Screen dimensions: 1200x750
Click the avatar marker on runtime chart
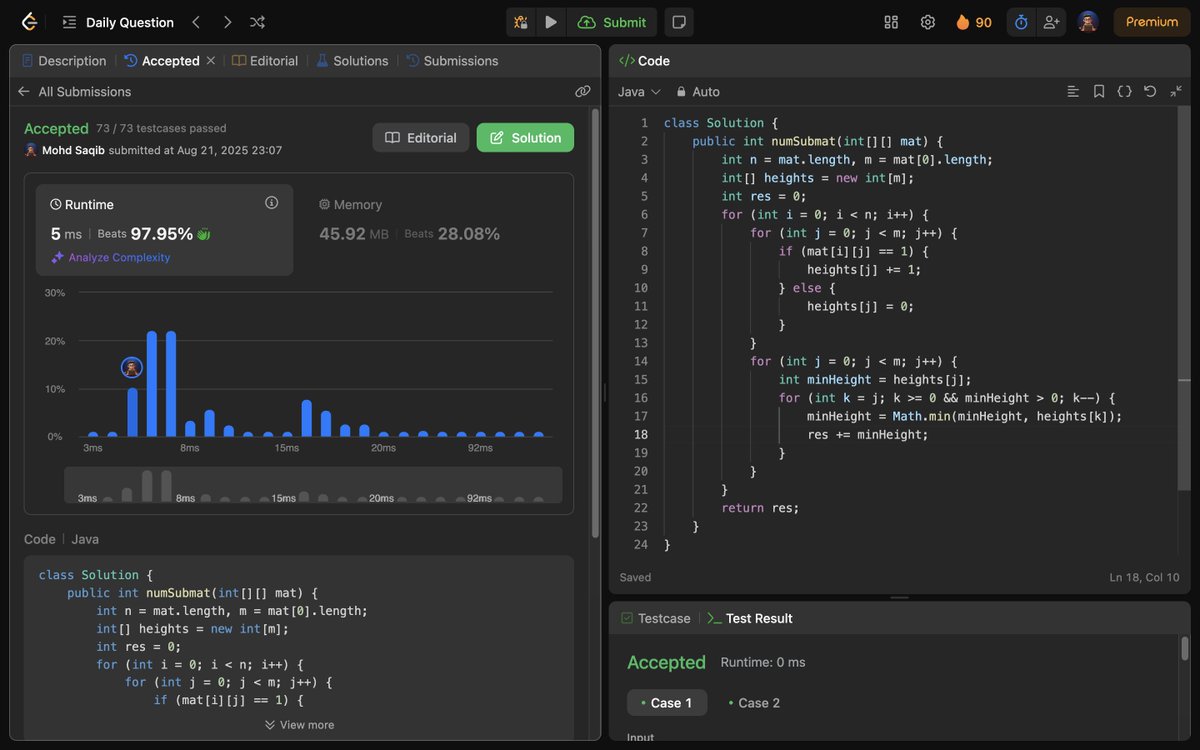pos(132,367)
